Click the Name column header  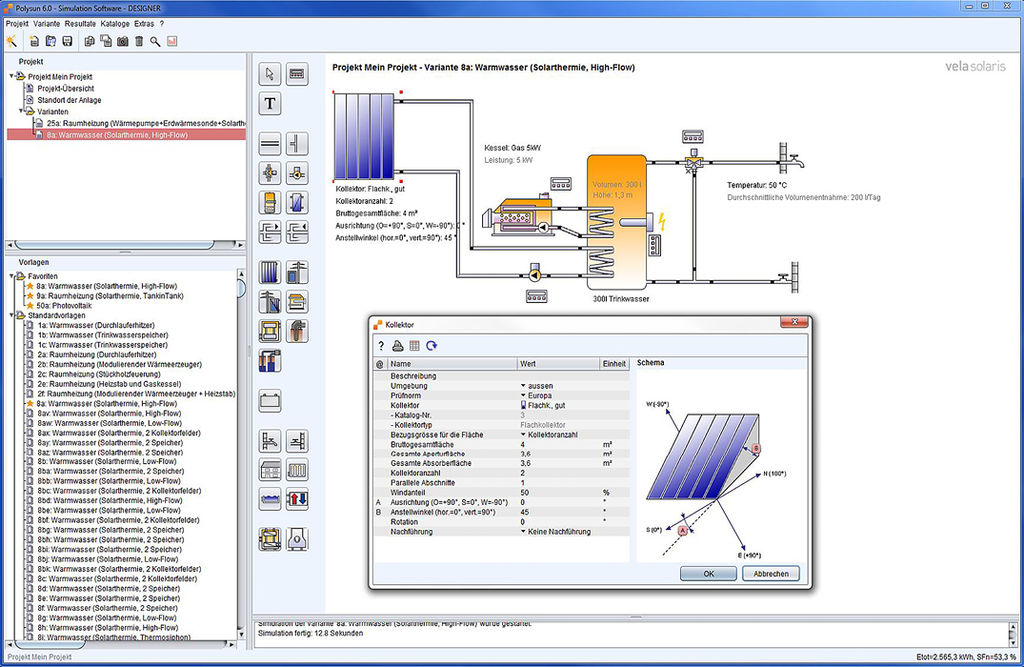(452, 364)
